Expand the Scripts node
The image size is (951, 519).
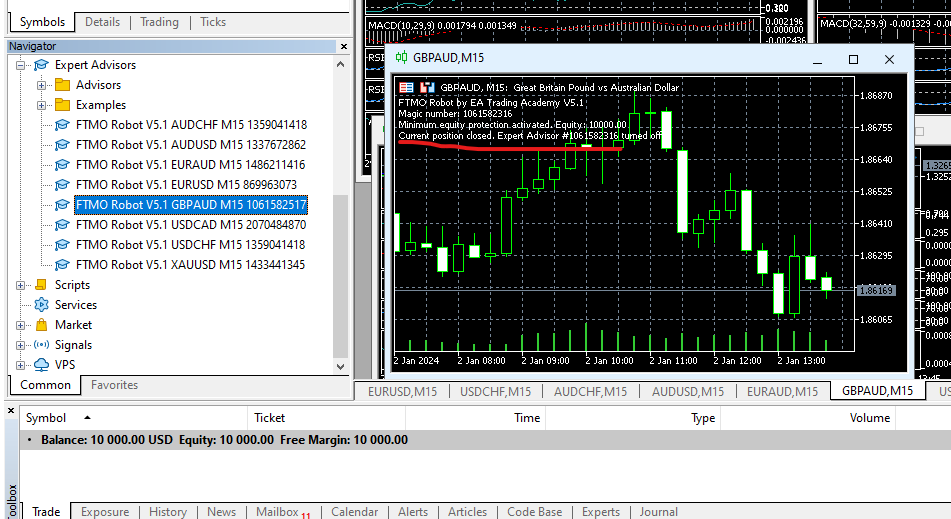click(20, 286)
